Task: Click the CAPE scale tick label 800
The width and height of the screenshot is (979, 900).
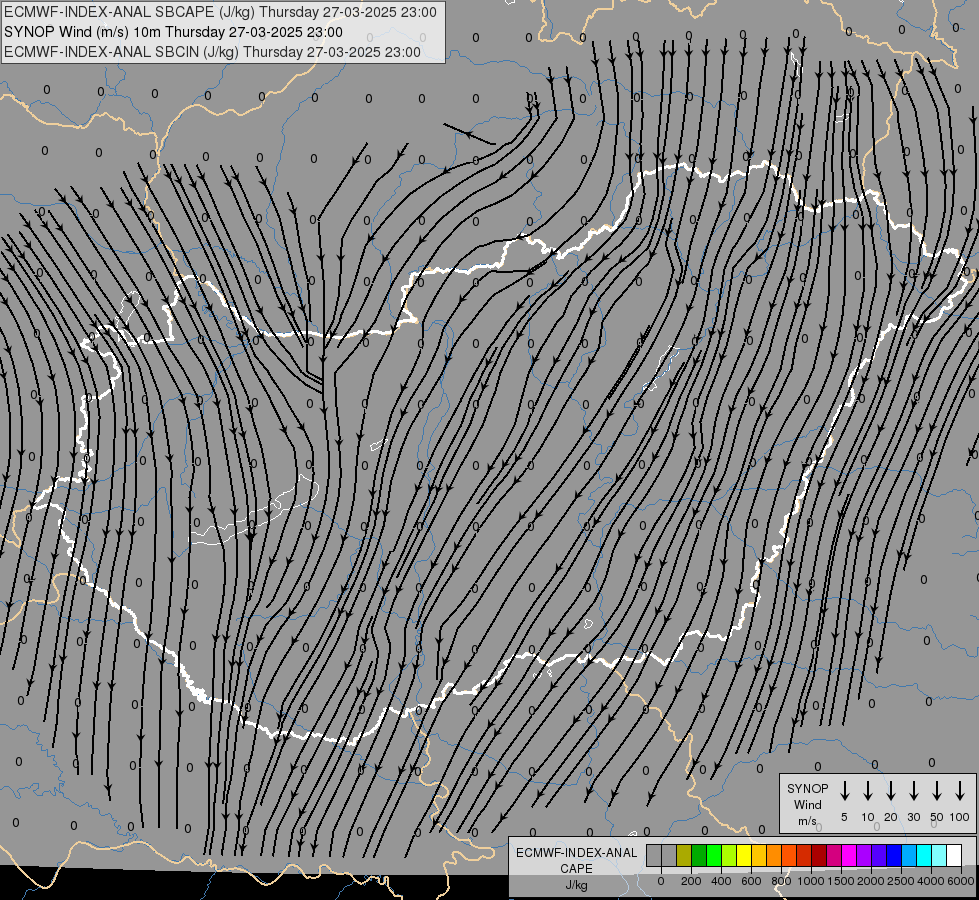Action: pyautogui.click(x=781, y=881)
